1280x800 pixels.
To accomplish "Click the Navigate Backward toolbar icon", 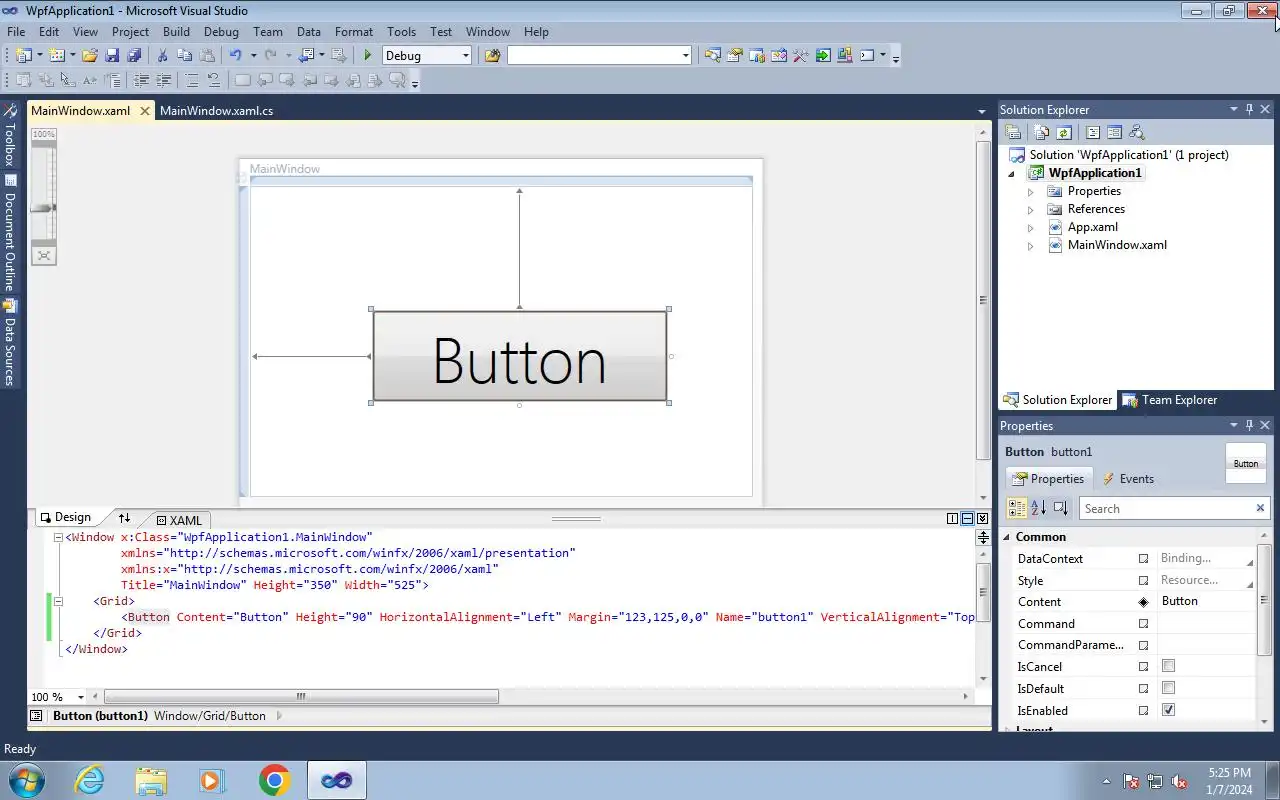I will [307, 56].
